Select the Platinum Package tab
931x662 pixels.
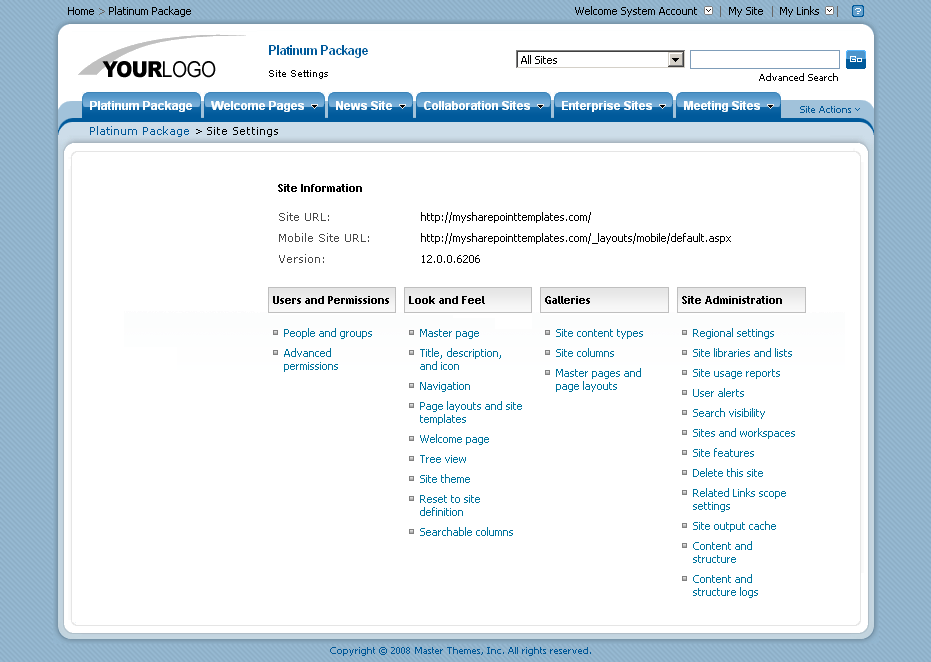click(141, 105)
